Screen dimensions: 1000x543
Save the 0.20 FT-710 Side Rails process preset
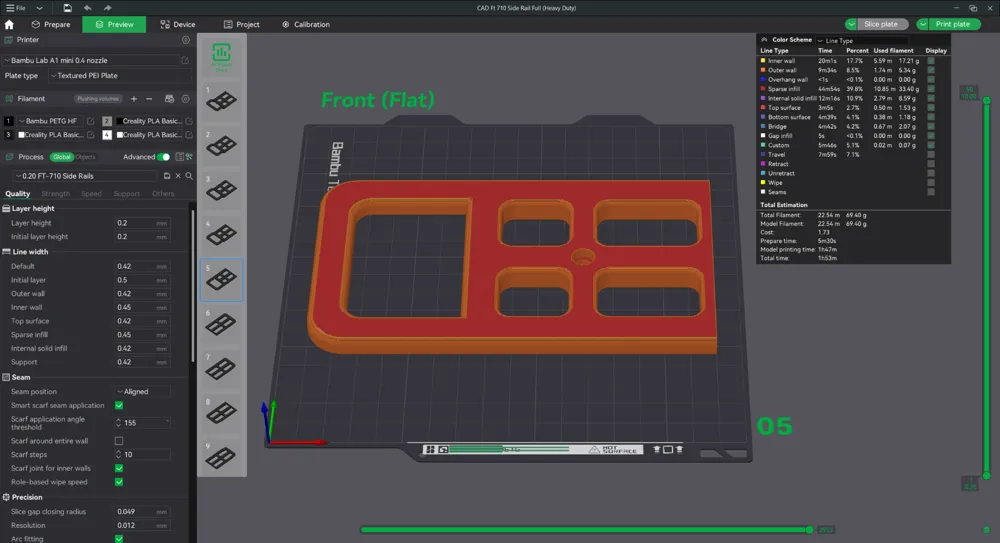[167, 175]
